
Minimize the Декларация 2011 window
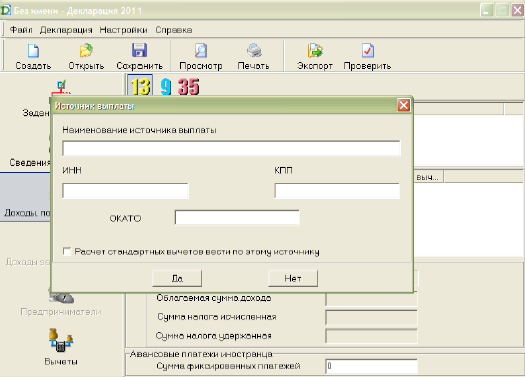(486, 10)
